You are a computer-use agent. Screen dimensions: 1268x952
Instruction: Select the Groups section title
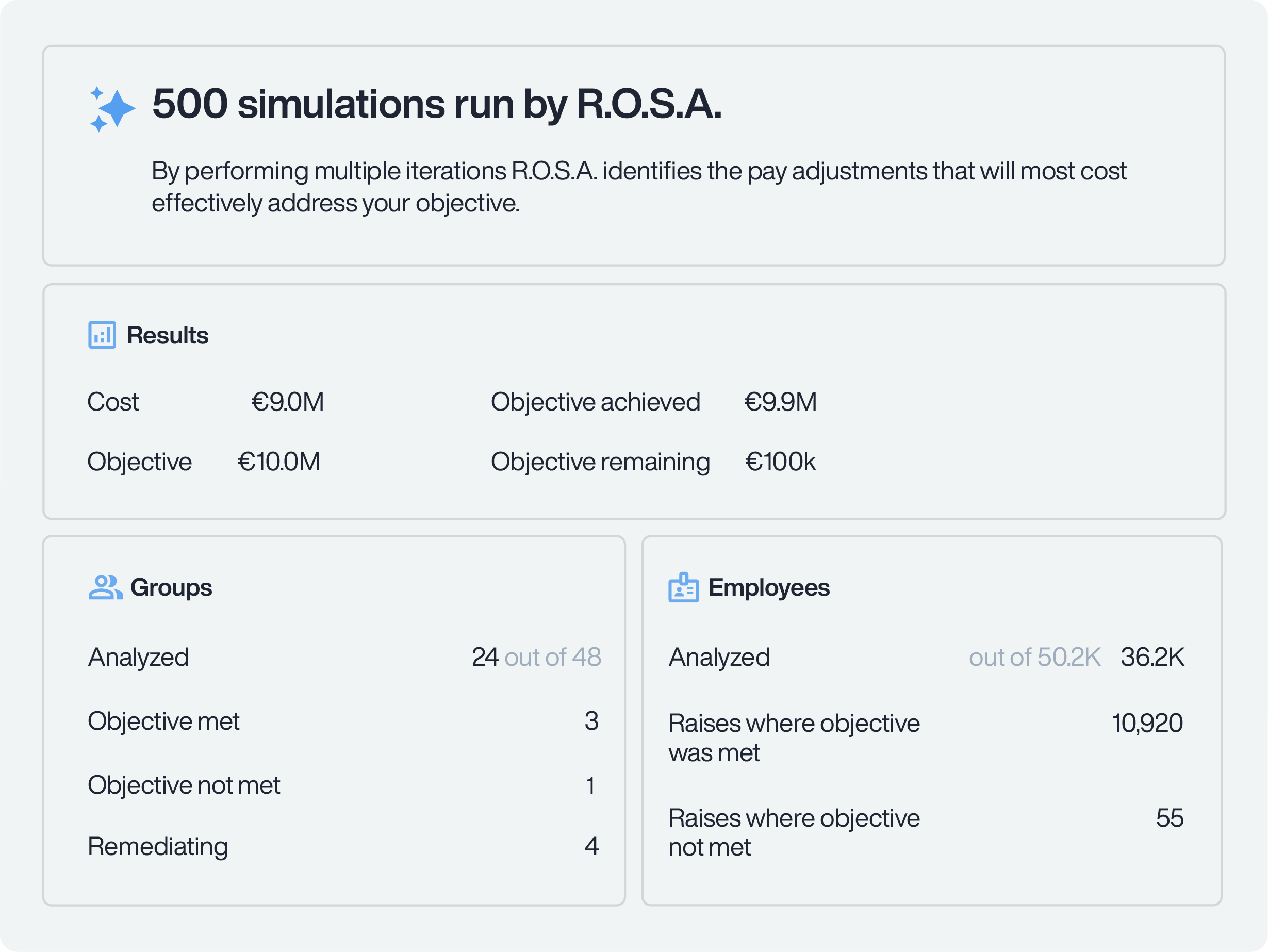coord(171,587)
